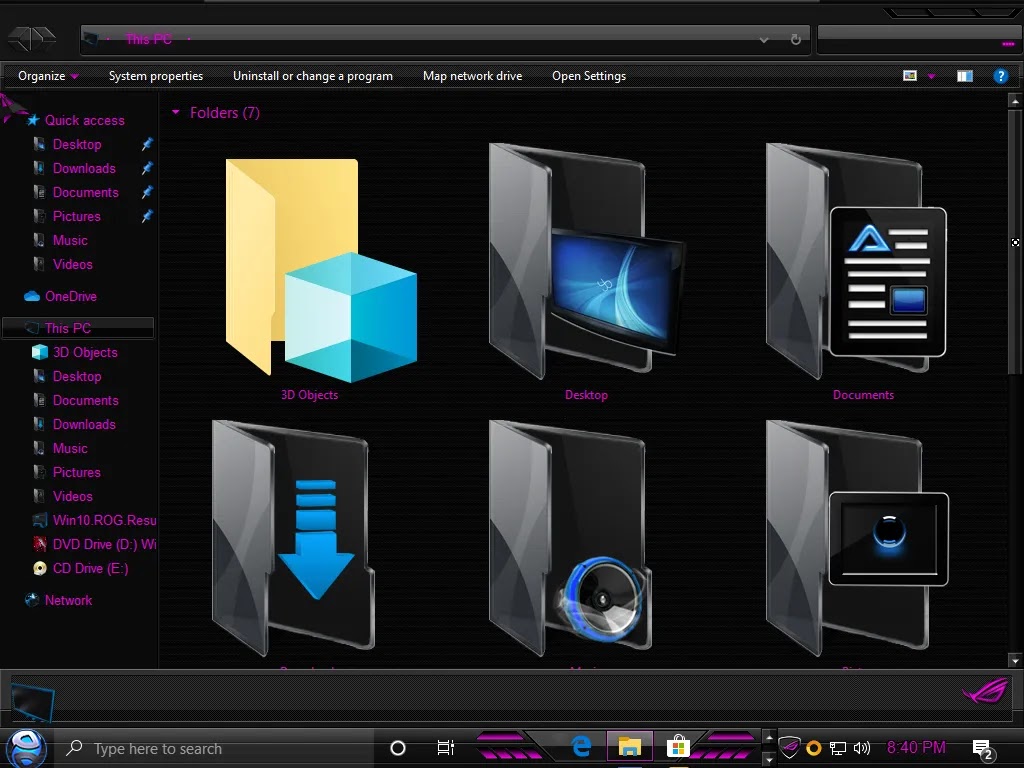Screen dimensions: 1024x768
Task: Click Open Settings command
Action: pyautogui.click(x=589, y=76)
